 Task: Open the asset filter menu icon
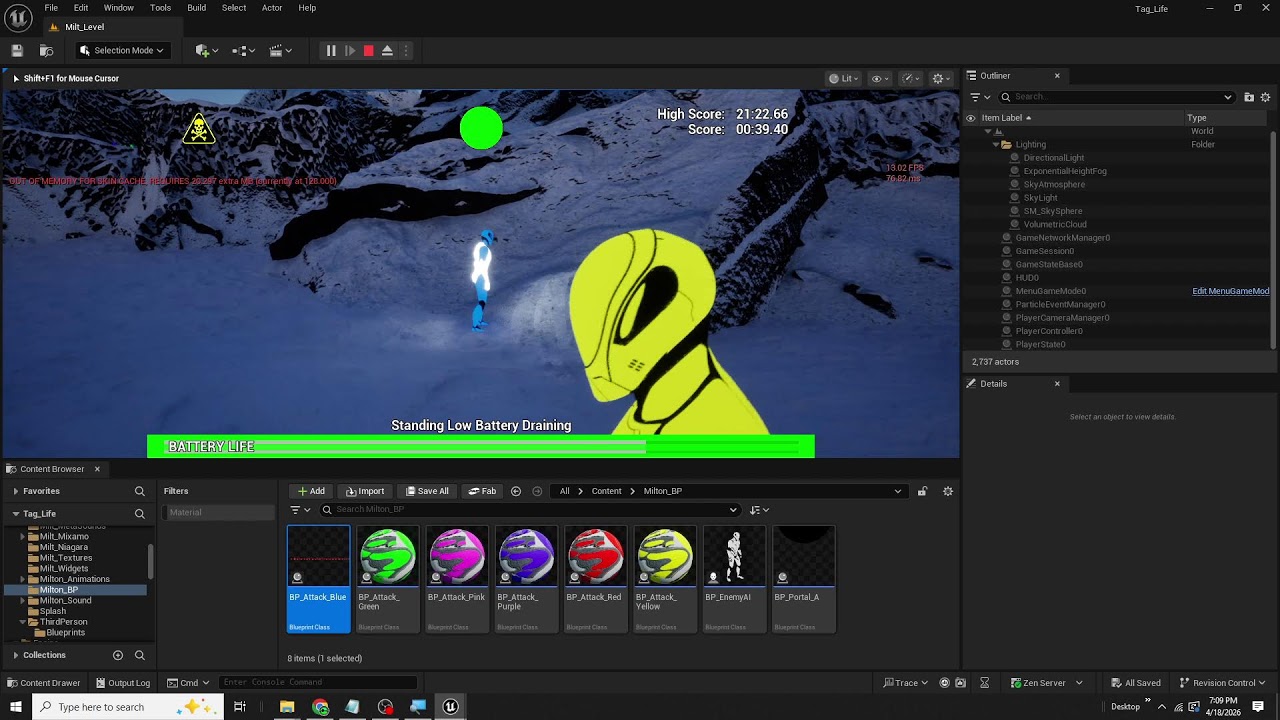click(x=300, y=510)
